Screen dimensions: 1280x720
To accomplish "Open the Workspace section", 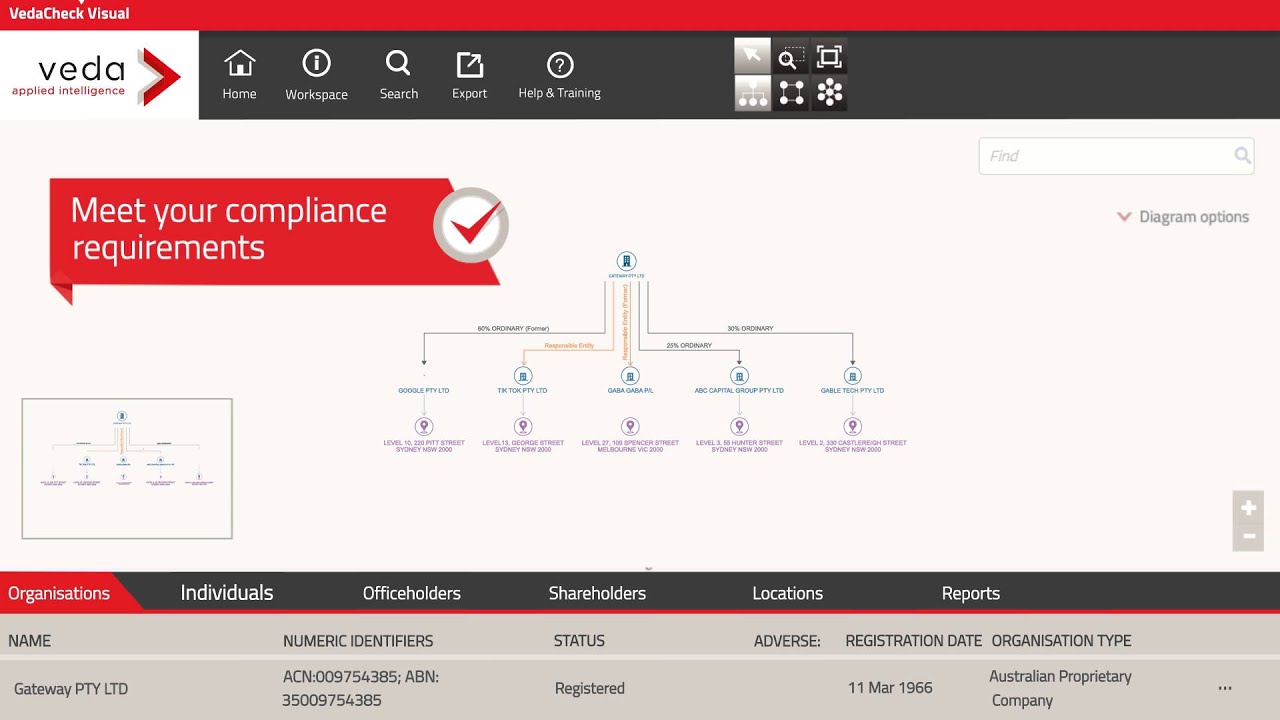I will (316, 76).
